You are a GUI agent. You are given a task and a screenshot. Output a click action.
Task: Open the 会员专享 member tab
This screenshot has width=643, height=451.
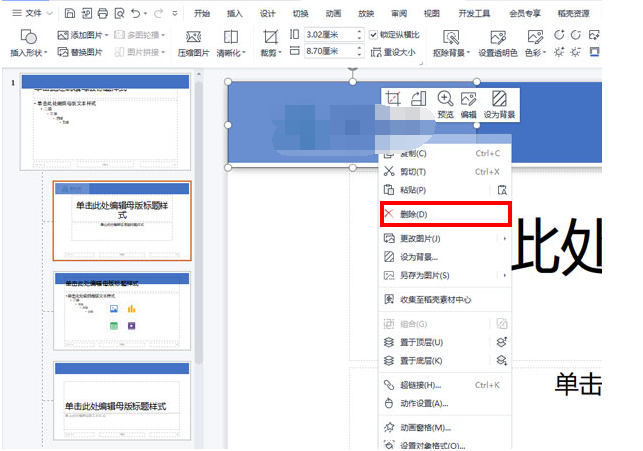525,13
